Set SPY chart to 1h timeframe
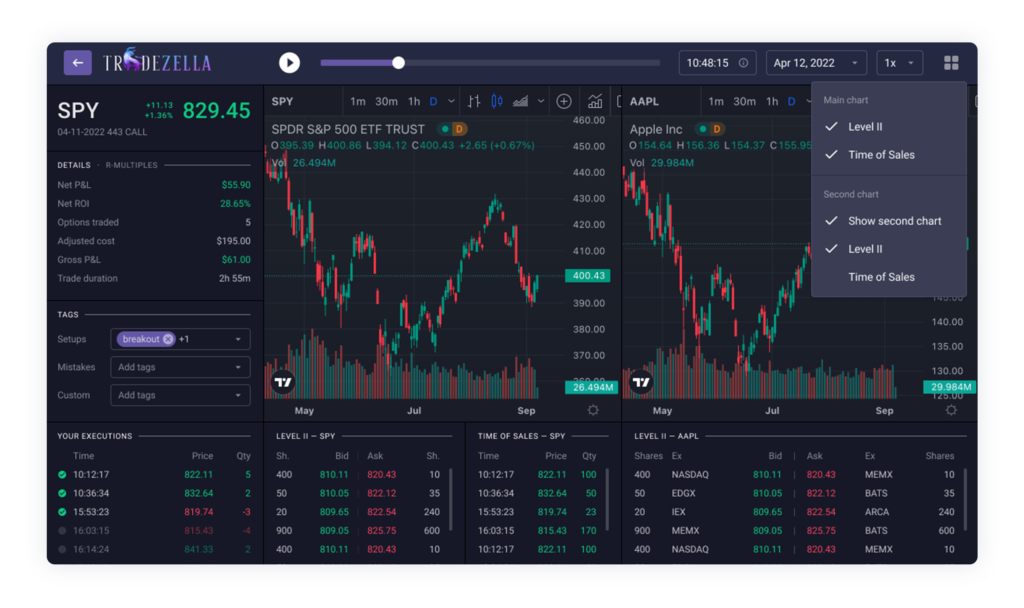This screenshot has width=1024, height=608. [x=414, y=101]
